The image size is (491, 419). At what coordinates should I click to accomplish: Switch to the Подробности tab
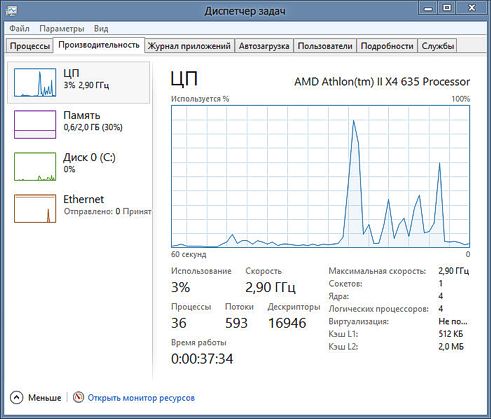coord(387,46)
